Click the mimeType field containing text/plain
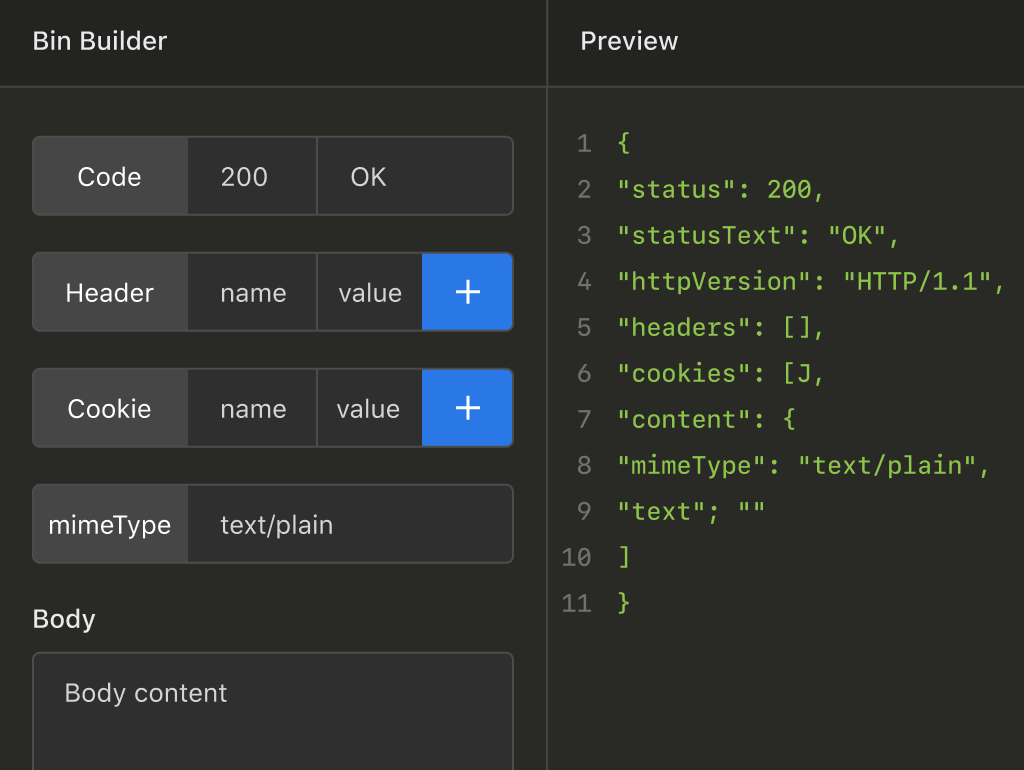The image size is (1024, 770). (x=350, y=525)
